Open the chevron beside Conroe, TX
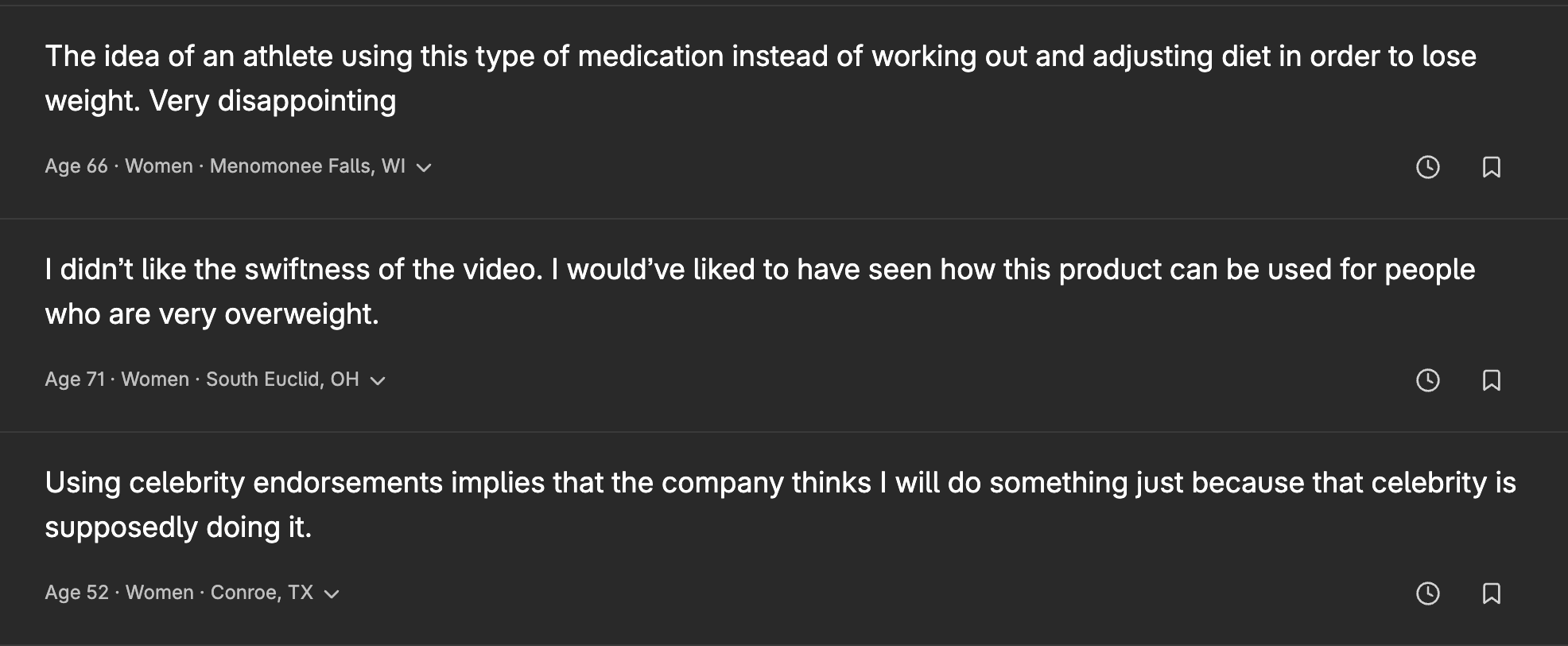Image resolution: width=1568 pixels, height=646 pixels. [x=332, y=593]
